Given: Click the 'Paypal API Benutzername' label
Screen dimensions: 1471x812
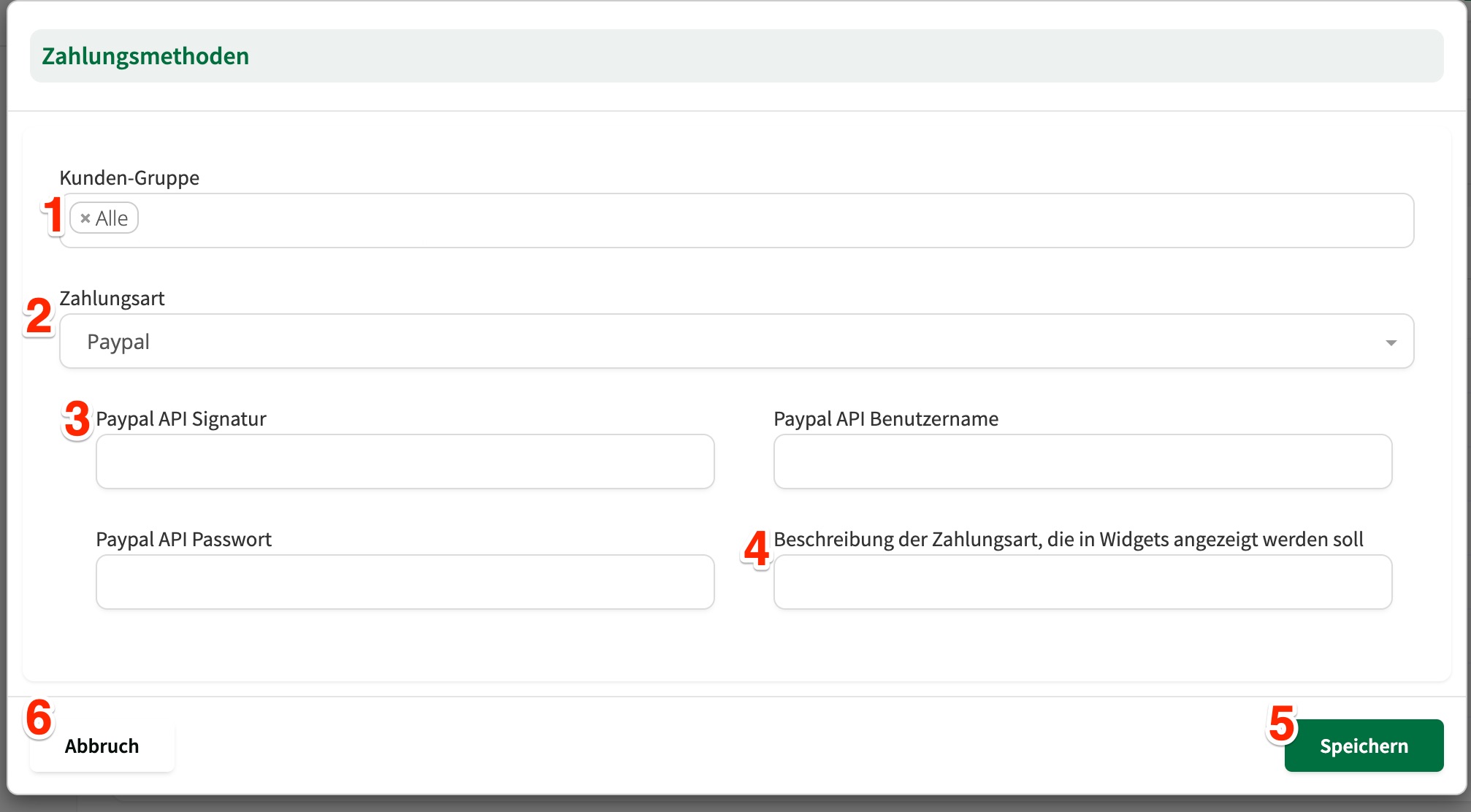Looking at the screenshot, I should 886,418.
